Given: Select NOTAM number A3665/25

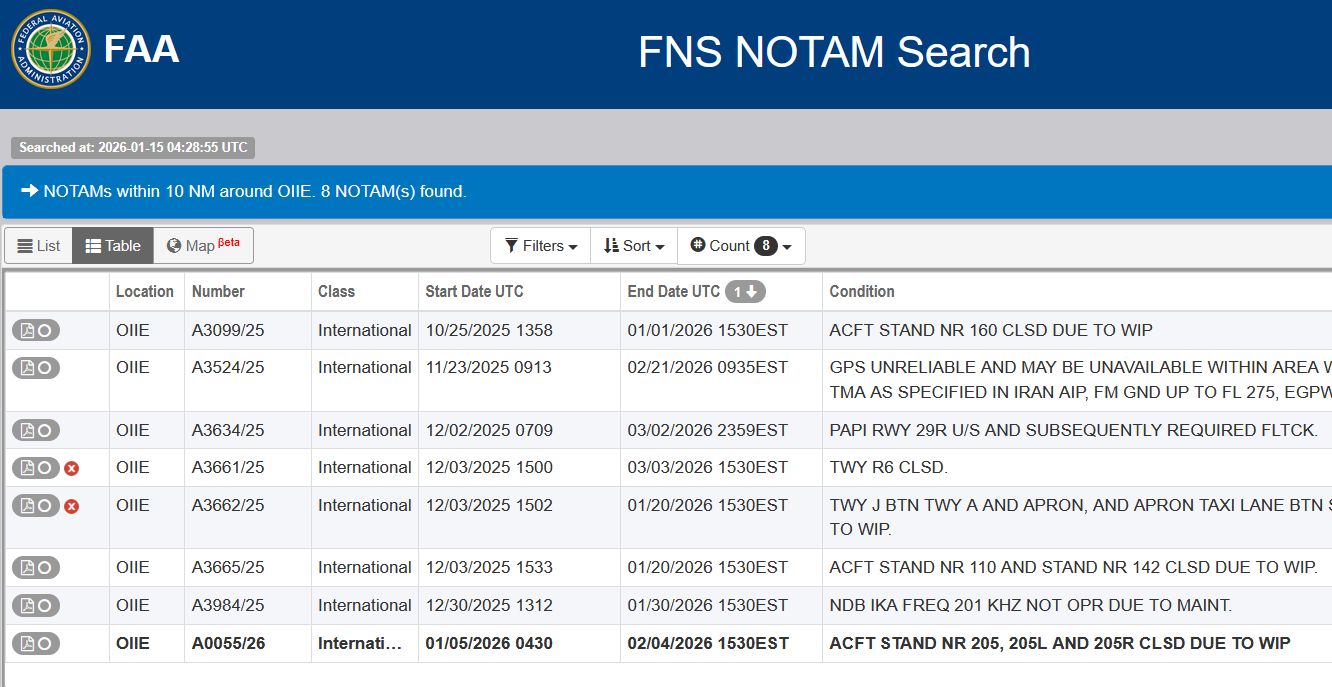Looking at the screenshot, I should pyautogui.click(x=228, y=568).
